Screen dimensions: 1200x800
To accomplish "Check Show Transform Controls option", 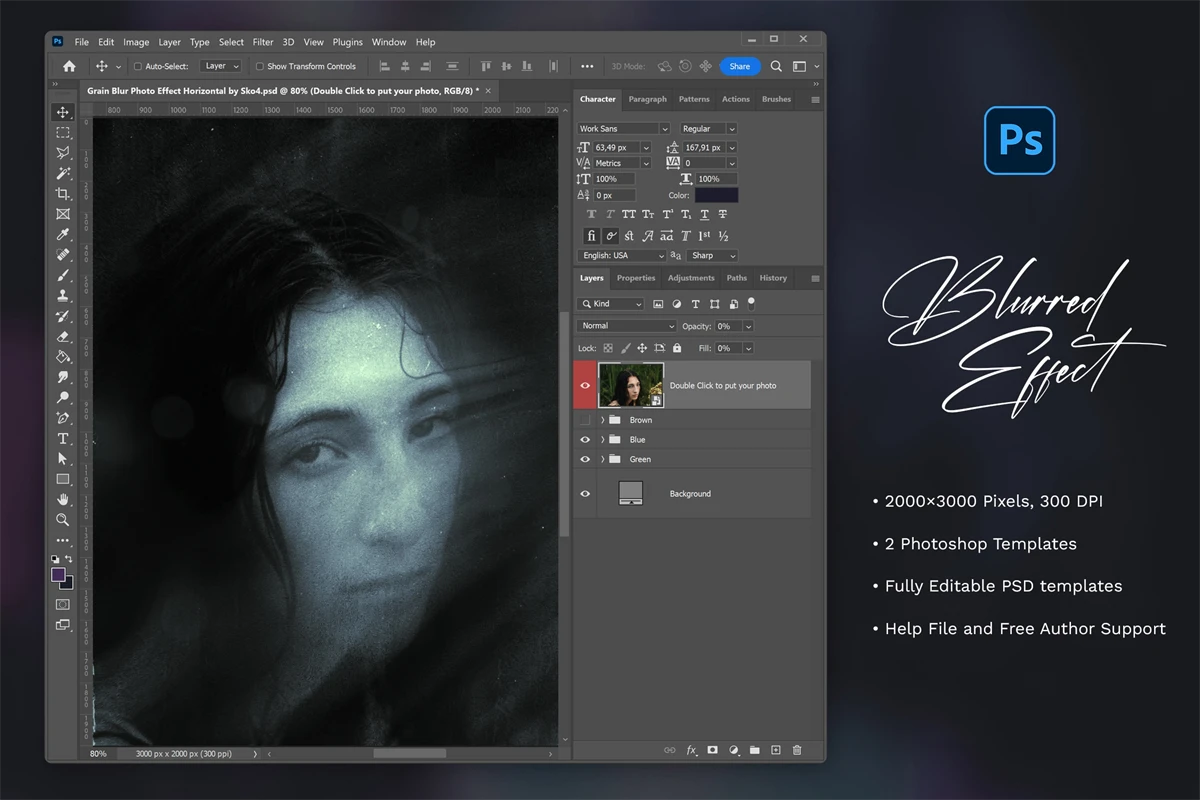I will pos(260,66).
